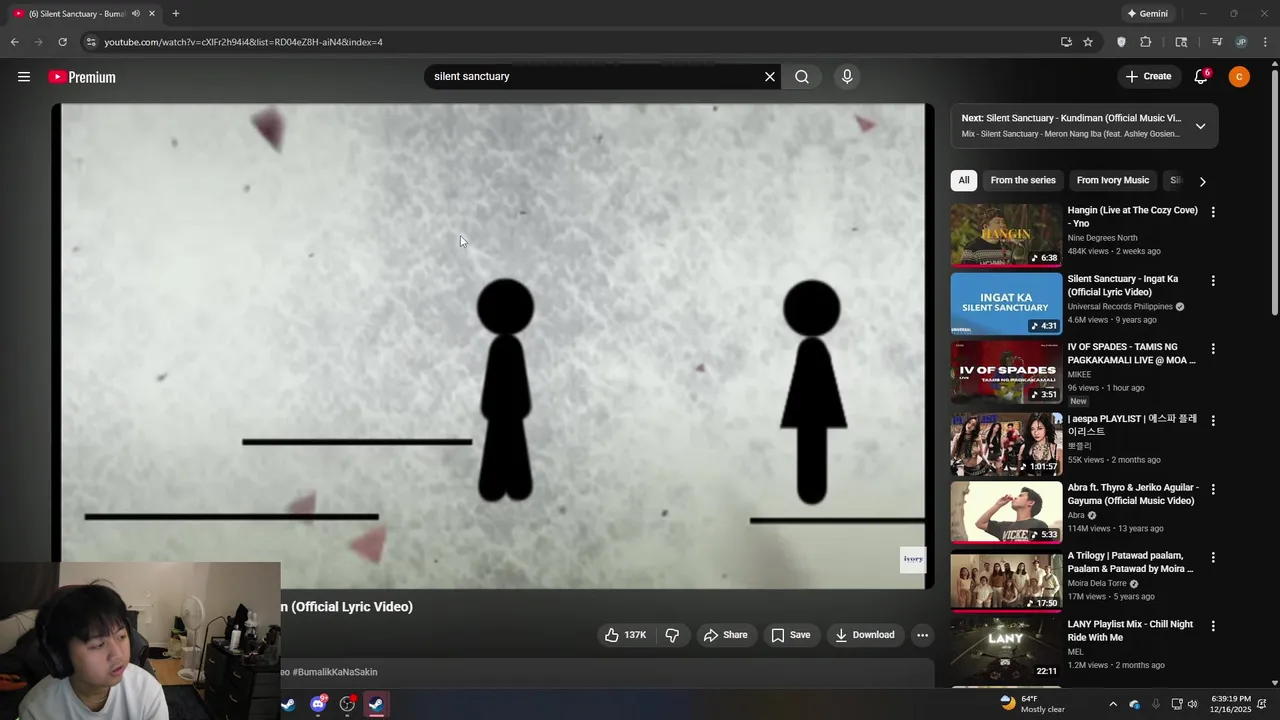Show more filter chips with arrow
Viewport: 1280px width, 720px height.
(1202, 181)
